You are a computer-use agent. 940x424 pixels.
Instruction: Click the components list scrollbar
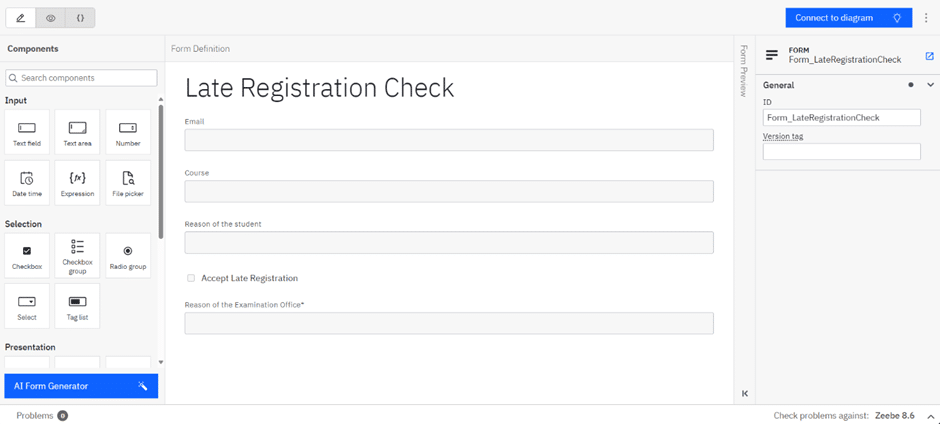[161, 172]
